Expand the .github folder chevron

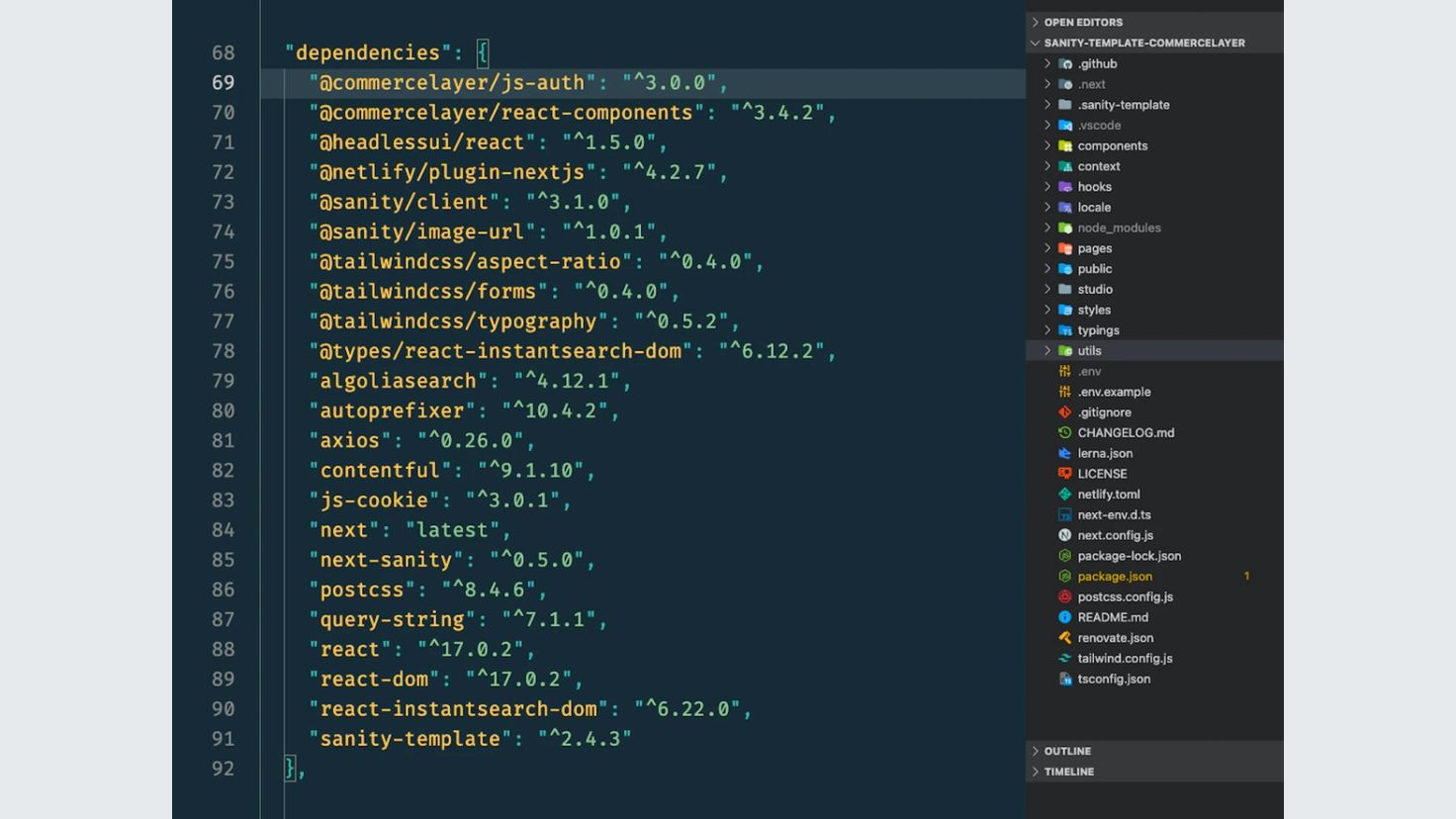1047,63
